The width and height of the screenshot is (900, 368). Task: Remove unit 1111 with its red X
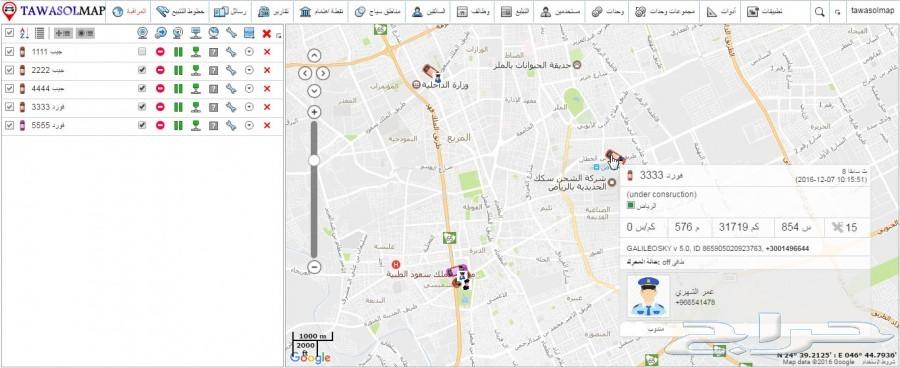(266, 52)
